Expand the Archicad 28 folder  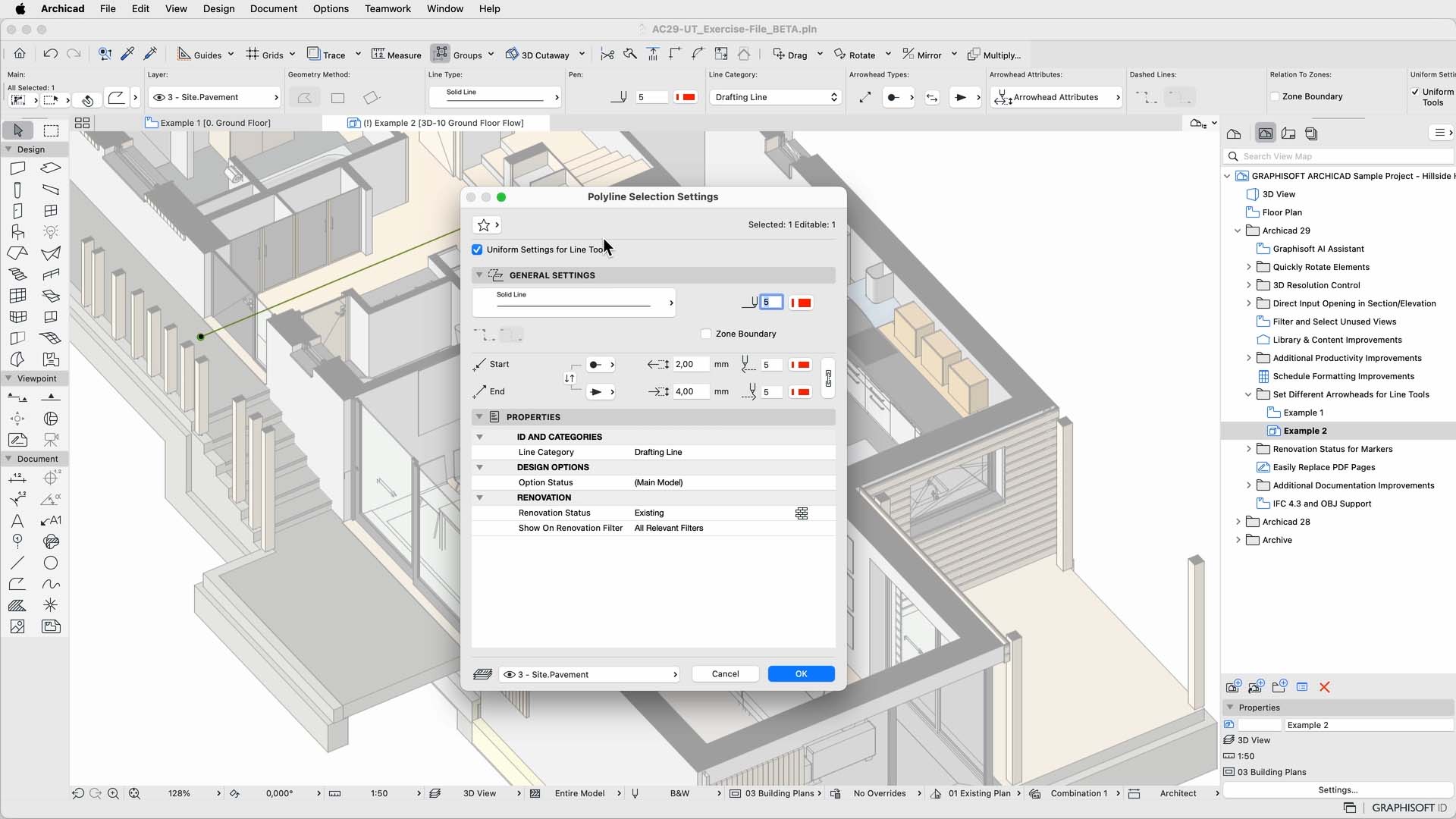pos(1238,522)
